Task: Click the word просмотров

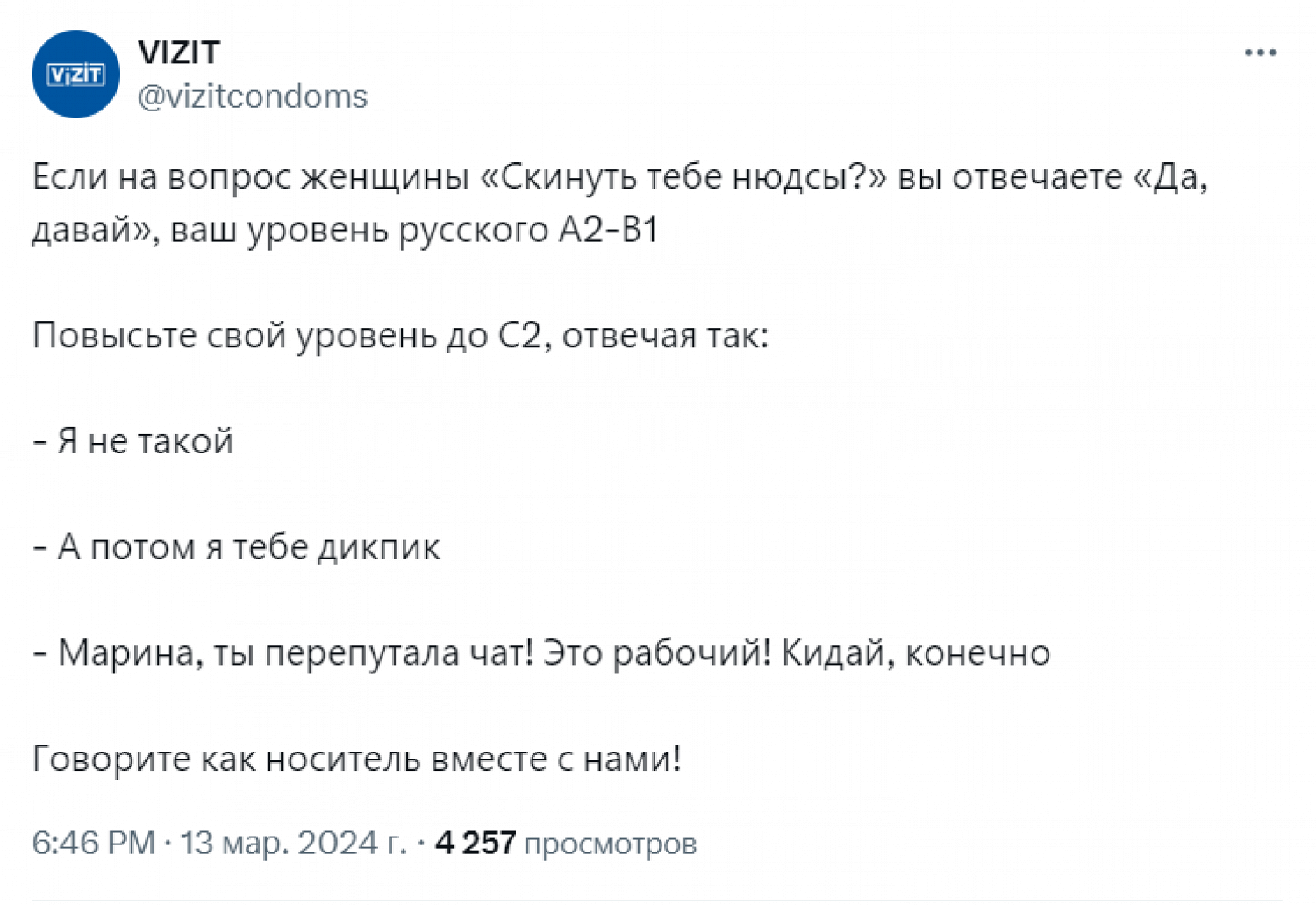Action: 610,844
